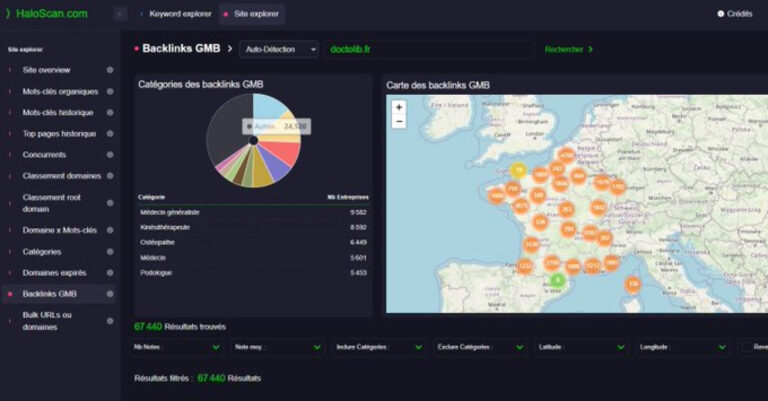Image resolution: width=768 pixels, height=401 pixels.
Task: Tick the checkbox right of the Longitude filter
Action: tap(746, 347)
